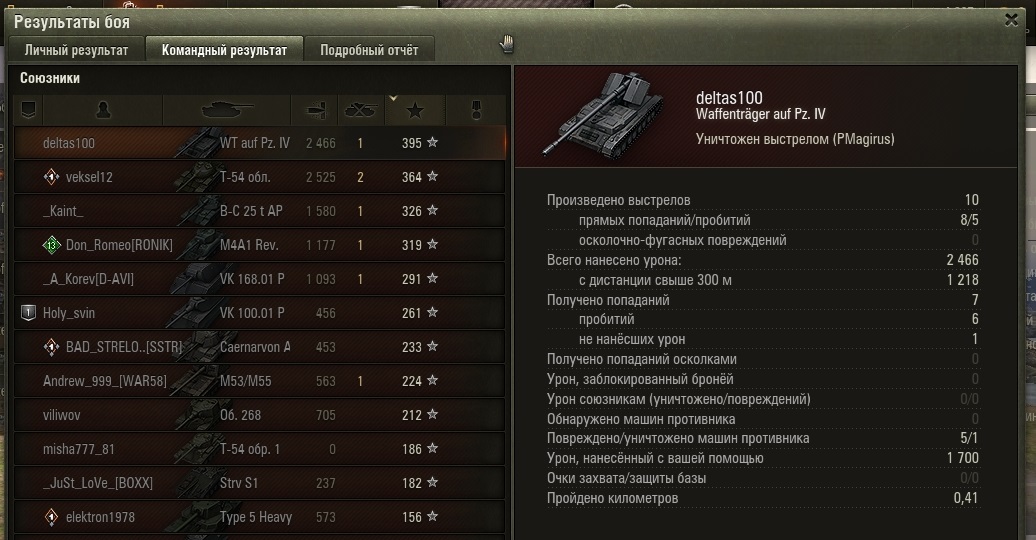Select the Командный результат tab

(224, 50)
